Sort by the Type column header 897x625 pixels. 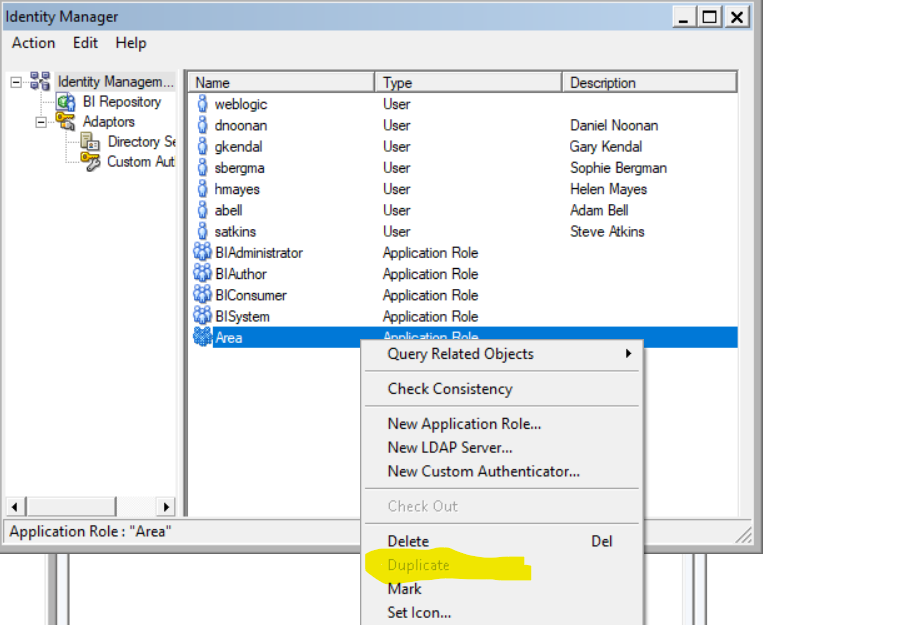(468, 82)
